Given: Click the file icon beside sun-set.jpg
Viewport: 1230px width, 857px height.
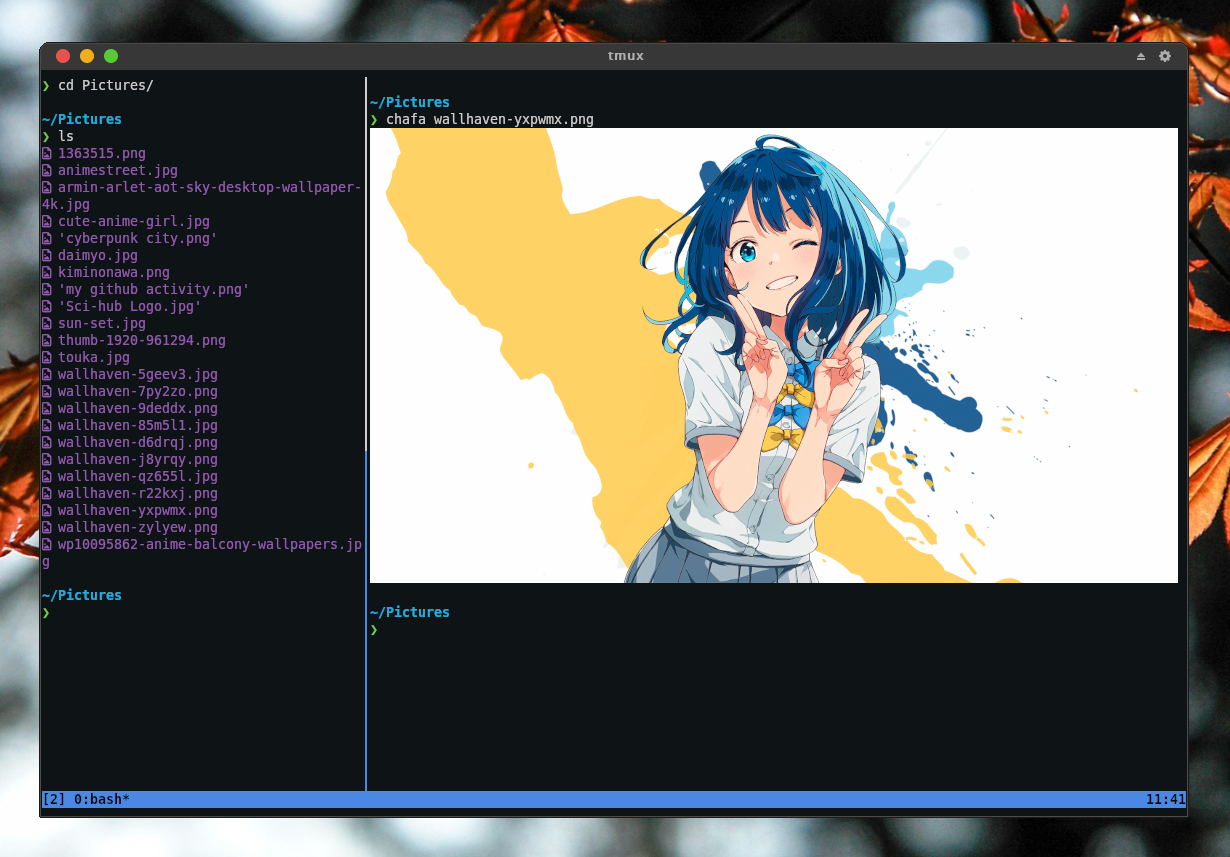Looking at the screenshot, I should pyautogui.click(x=46, y=323).
